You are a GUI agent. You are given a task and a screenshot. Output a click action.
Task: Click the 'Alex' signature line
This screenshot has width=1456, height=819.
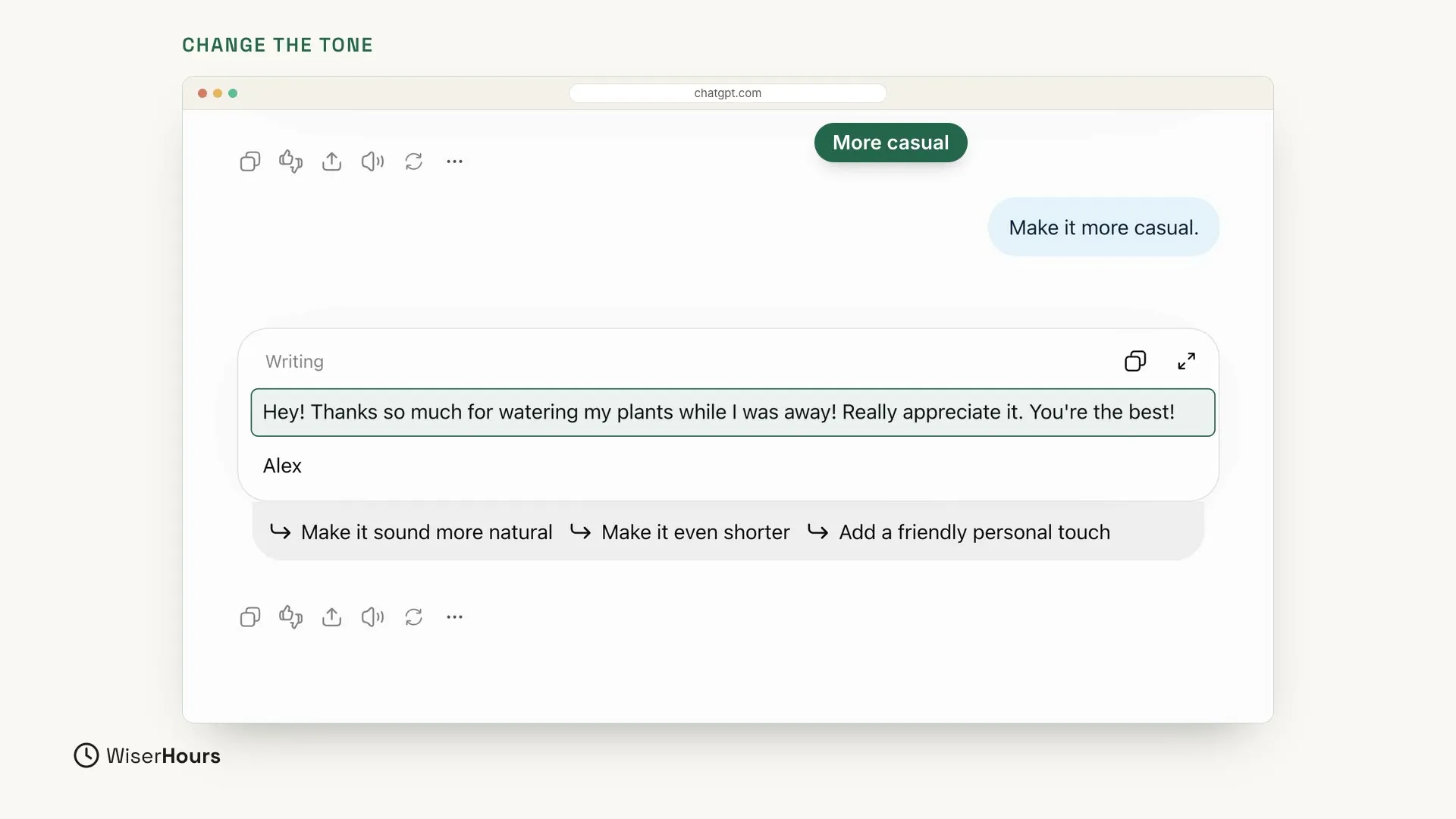tap(282, 466)
